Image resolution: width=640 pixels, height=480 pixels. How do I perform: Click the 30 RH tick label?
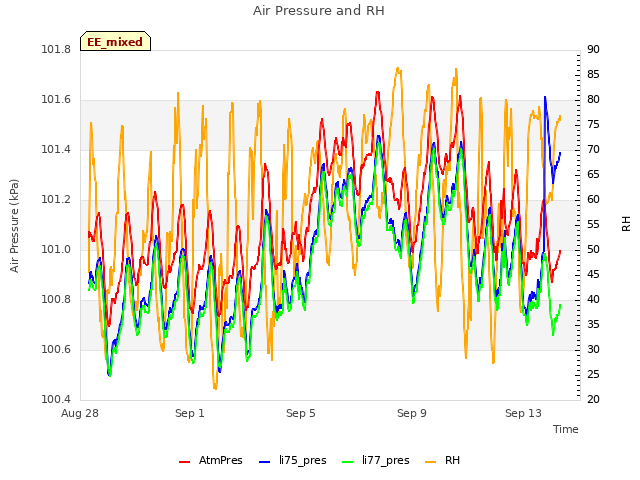593,349
